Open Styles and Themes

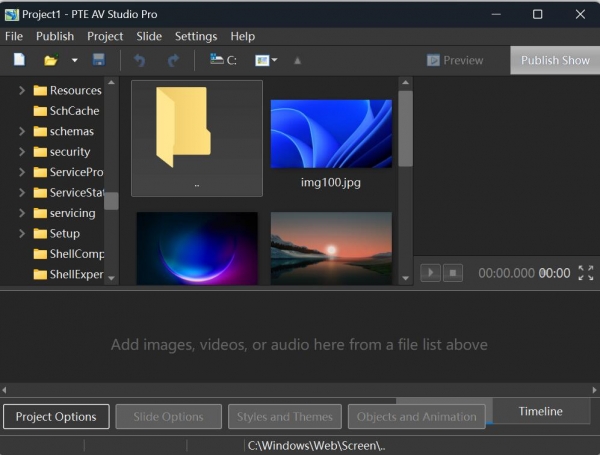(x=285, y=417)
